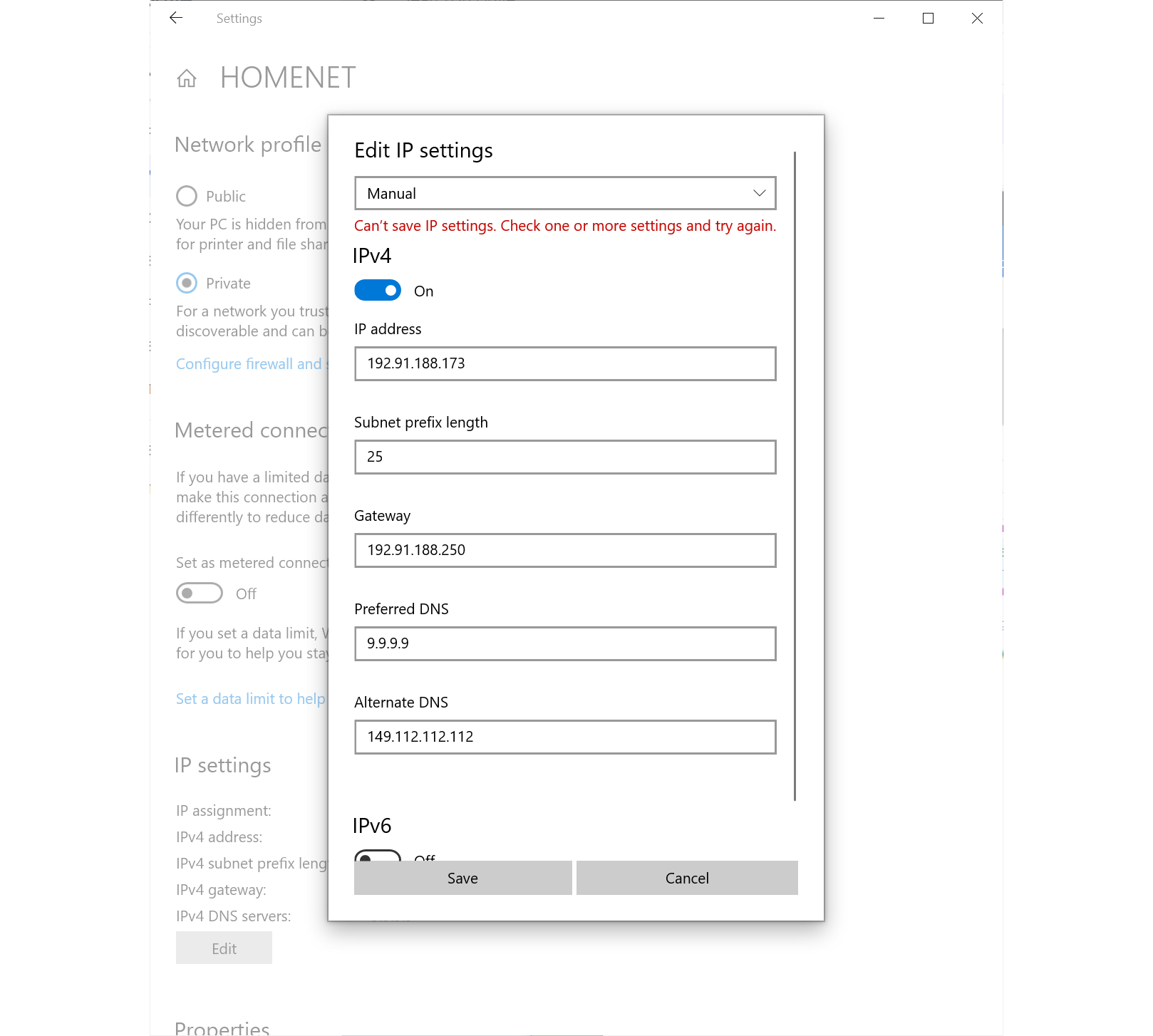Save the IP settings
This screenshot has width=1153, height=1036.
tap(462, 878)
